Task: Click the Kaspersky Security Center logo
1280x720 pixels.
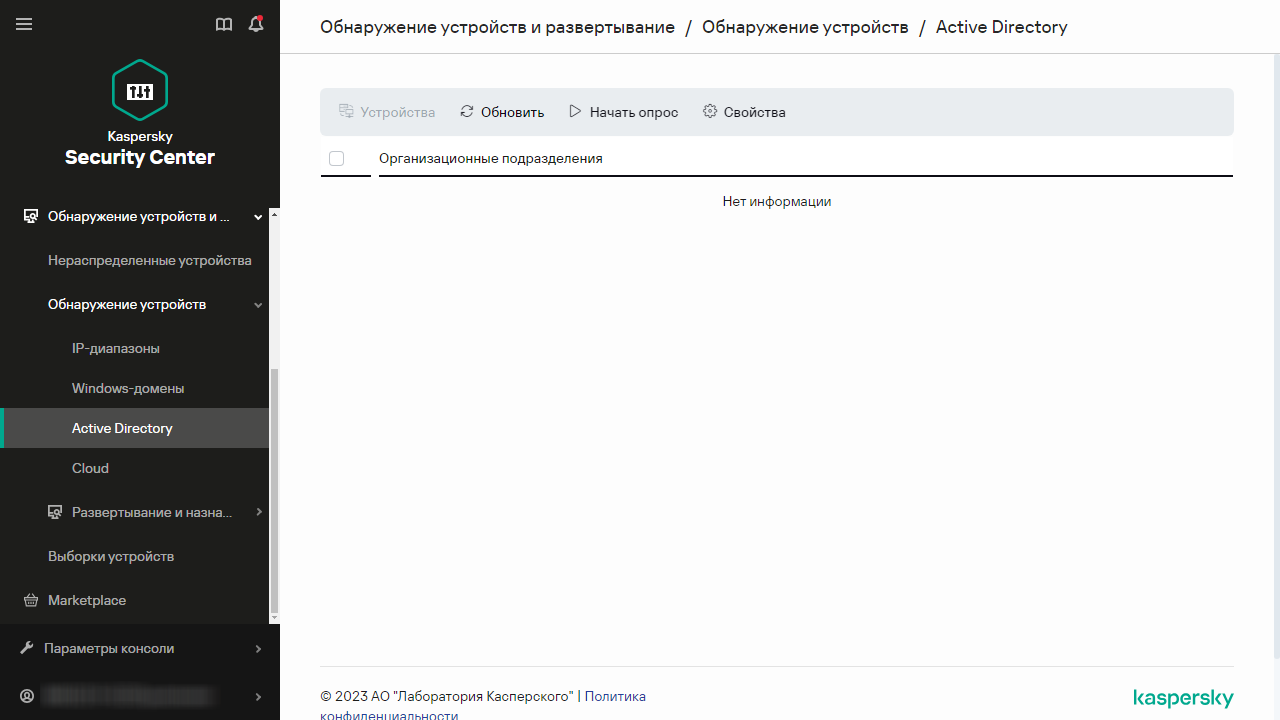Action: (x=140, y=113)
